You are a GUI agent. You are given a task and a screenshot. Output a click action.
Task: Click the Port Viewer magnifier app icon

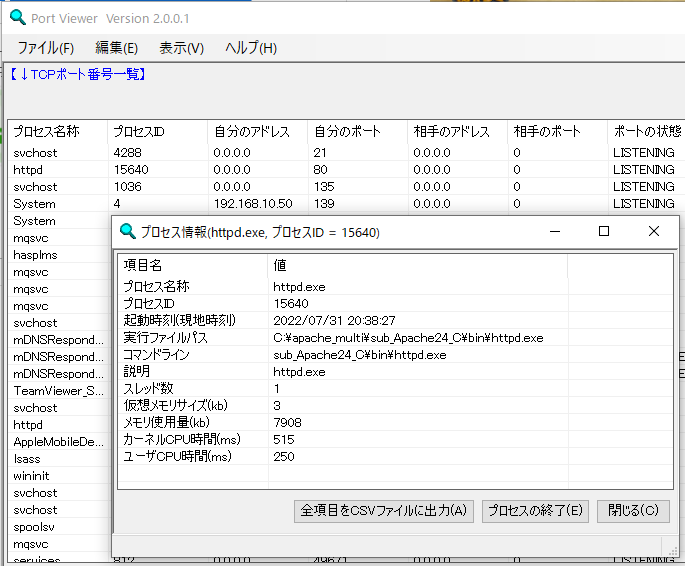coord(17,17)
